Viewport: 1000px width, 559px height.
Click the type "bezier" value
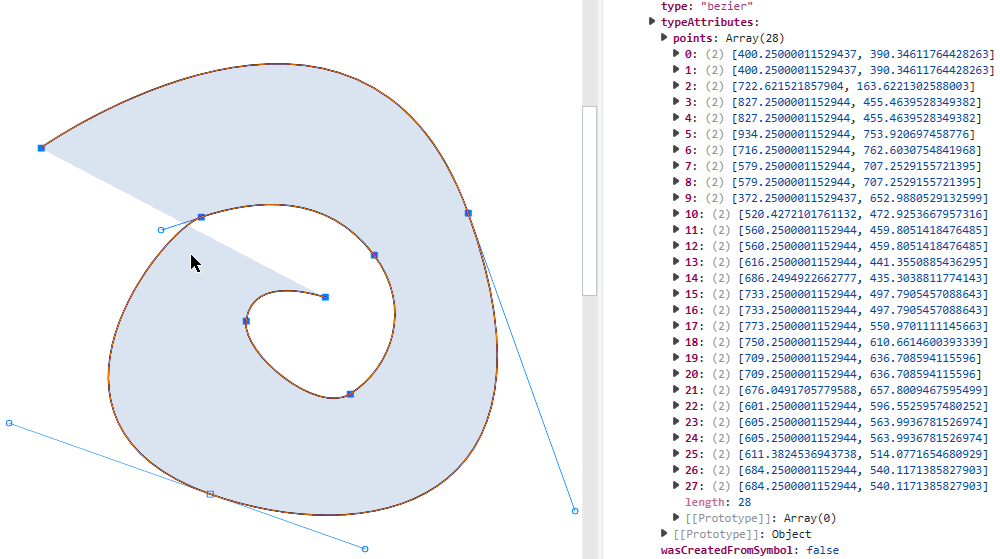point(726,6)
